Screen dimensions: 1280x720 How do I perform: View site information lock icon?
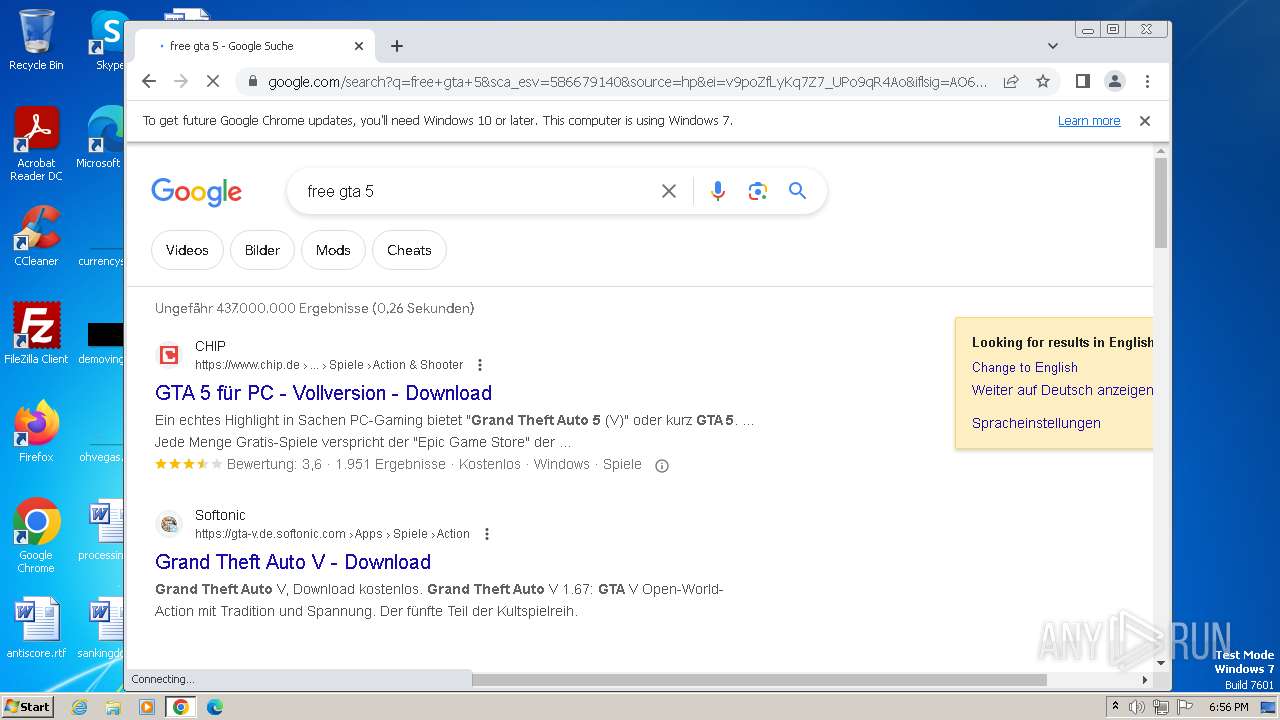pos(253,81)
